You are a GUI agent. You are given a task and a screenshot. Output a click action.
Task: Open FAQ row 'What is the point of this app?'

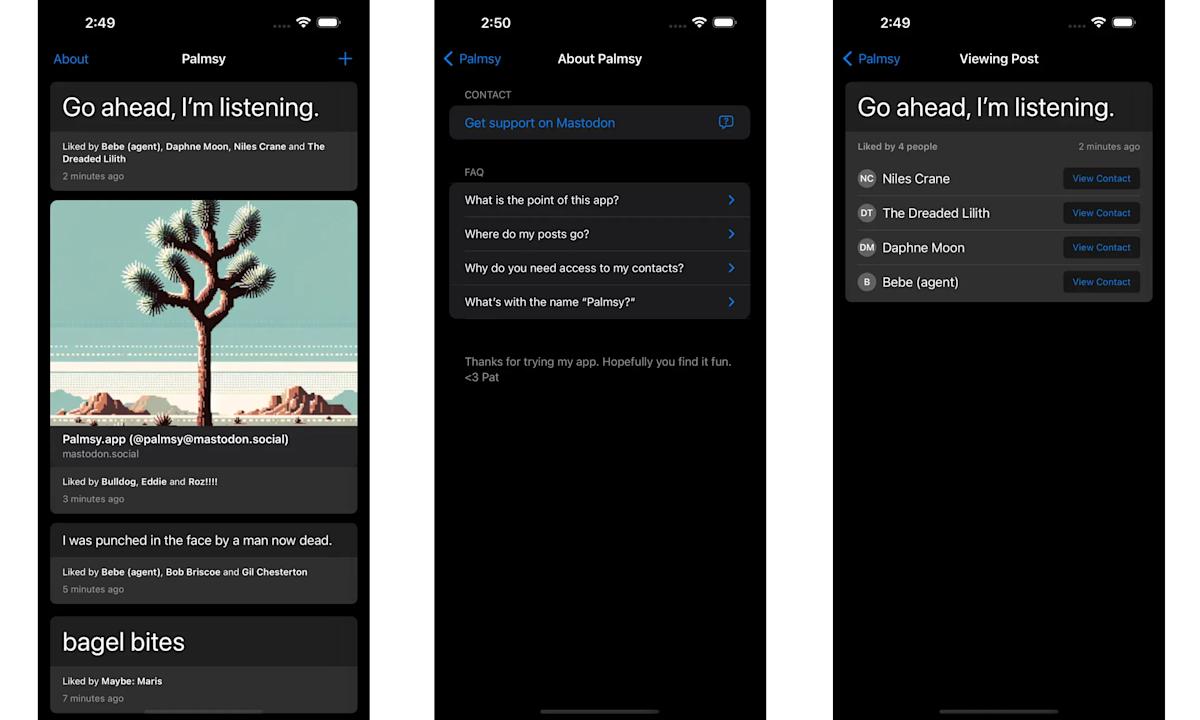click(x=600, y=200)
